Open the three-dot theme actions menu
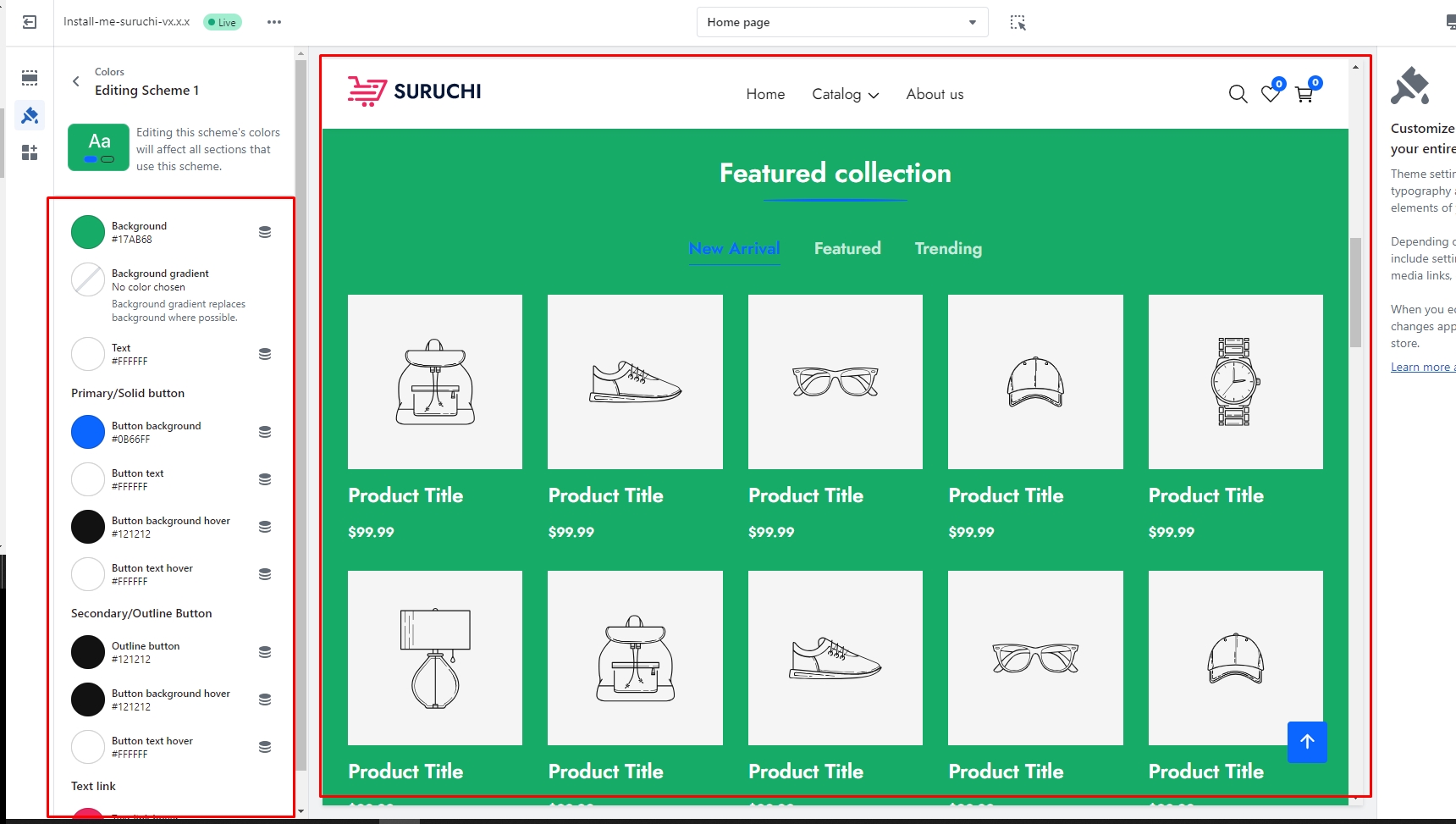This screenshot has height=824, width=1456. tap(273, 22)
